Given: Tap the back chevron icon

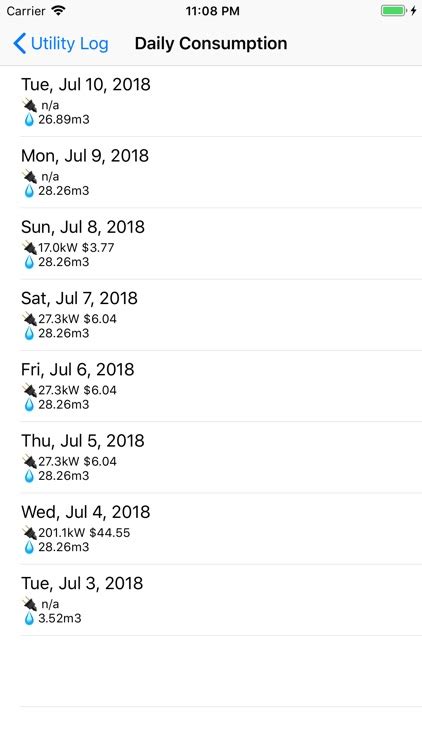Looking at the screenshot, I should click(20, 44).
